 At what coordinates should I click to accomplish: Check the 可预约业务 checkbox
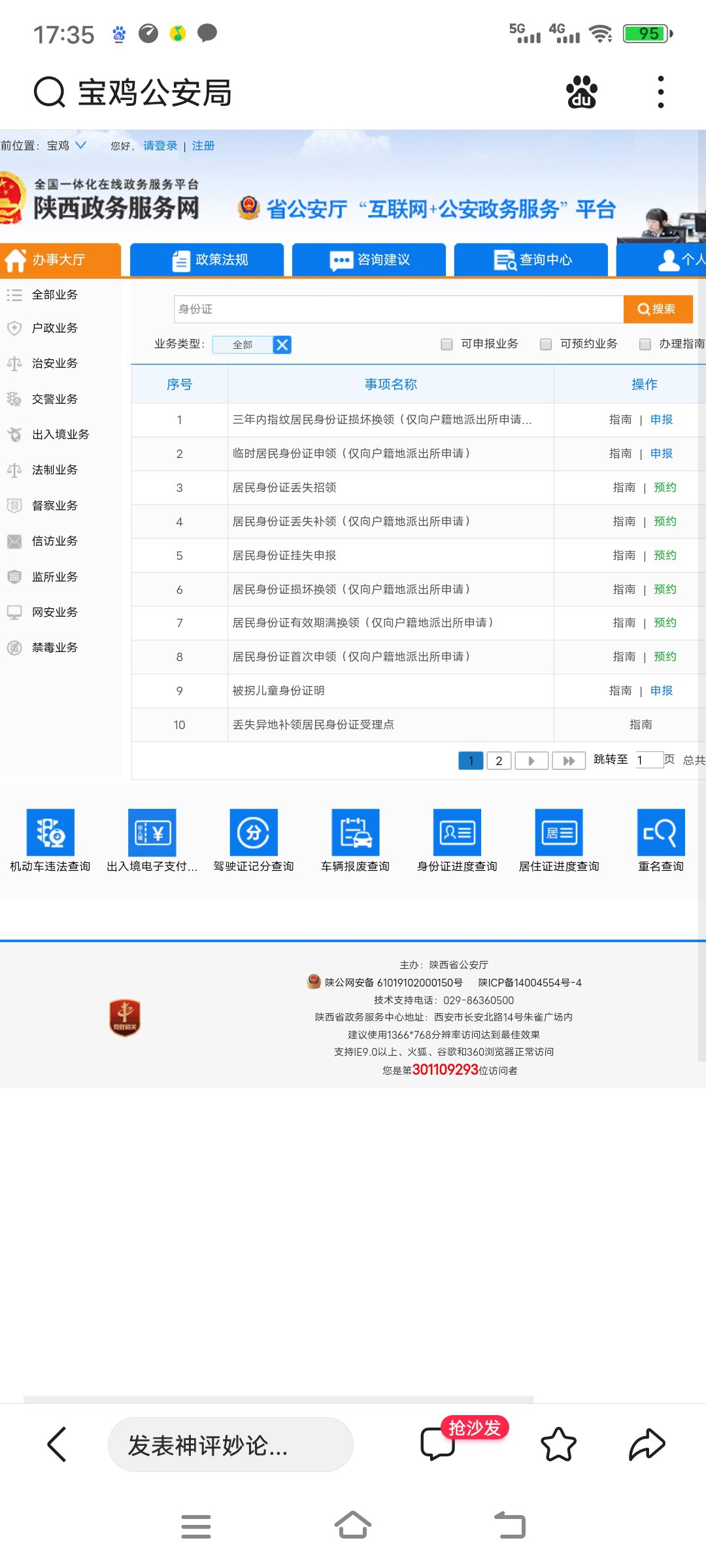point(546,344)
